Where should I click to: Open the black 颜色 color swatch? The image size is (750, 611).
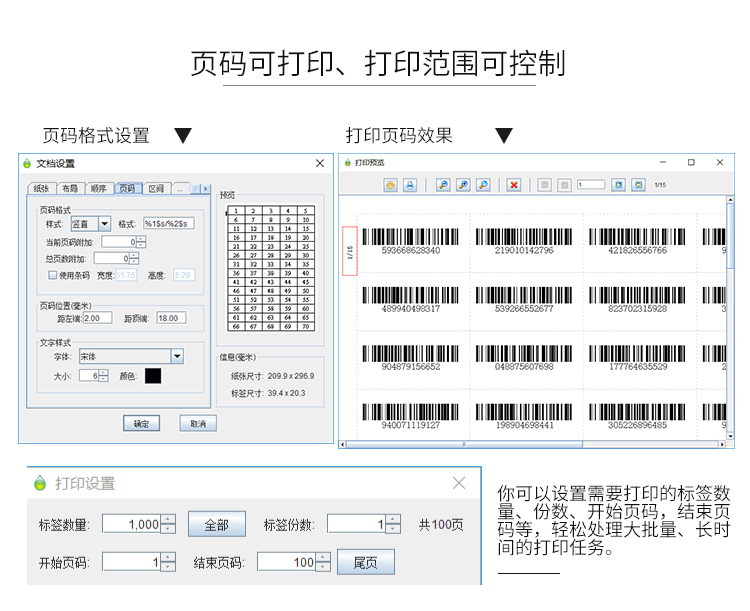click(x=153, y=376)
